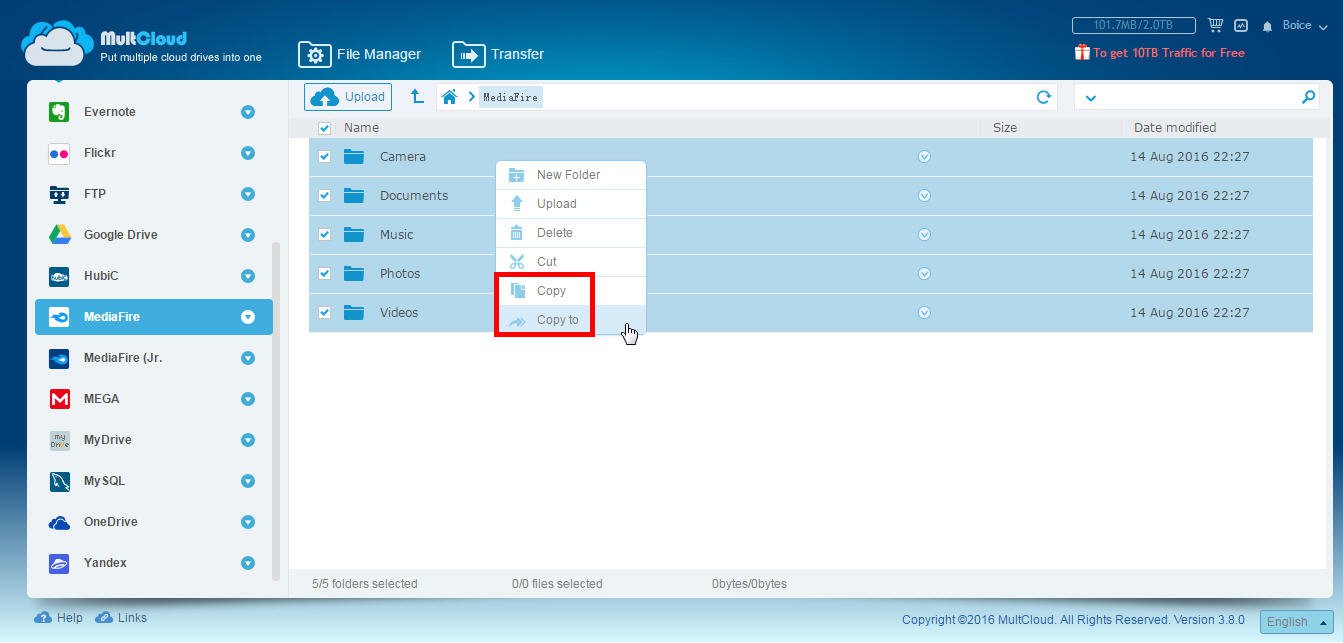Choose Copy in the context menu
This screenshot has height=643, width=1343.
click(x=571, y=291)
